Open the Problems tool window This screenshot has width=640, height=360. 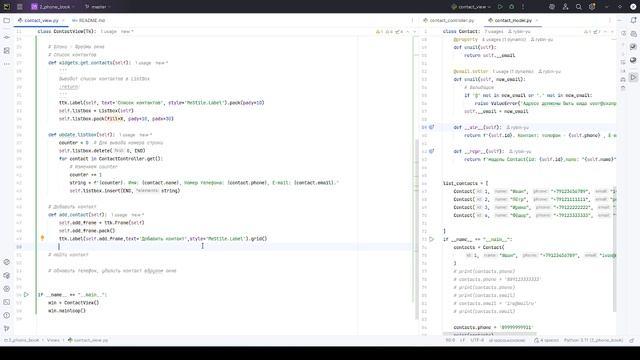[x=7, y=315]
